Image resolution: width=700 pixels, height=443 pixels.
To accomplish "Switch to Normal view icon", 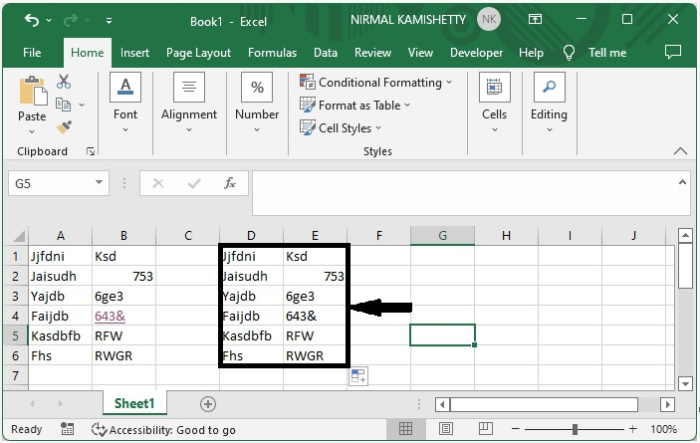I will point(405,429).
